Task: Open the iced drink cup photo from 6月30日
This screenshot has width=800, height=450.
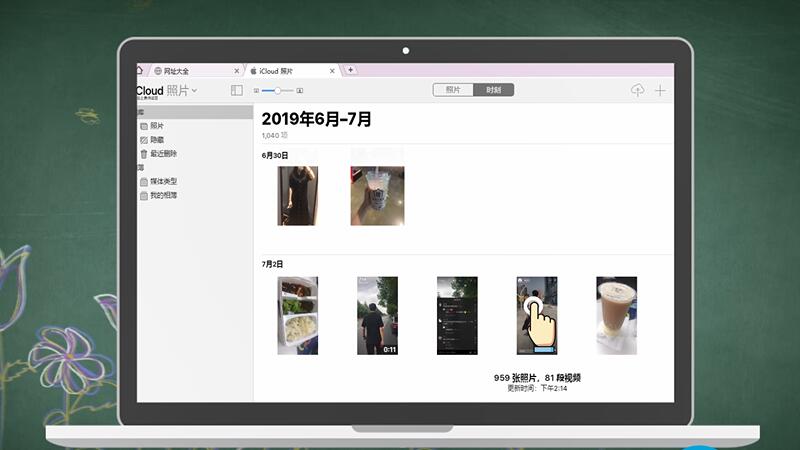Action: 378,196
